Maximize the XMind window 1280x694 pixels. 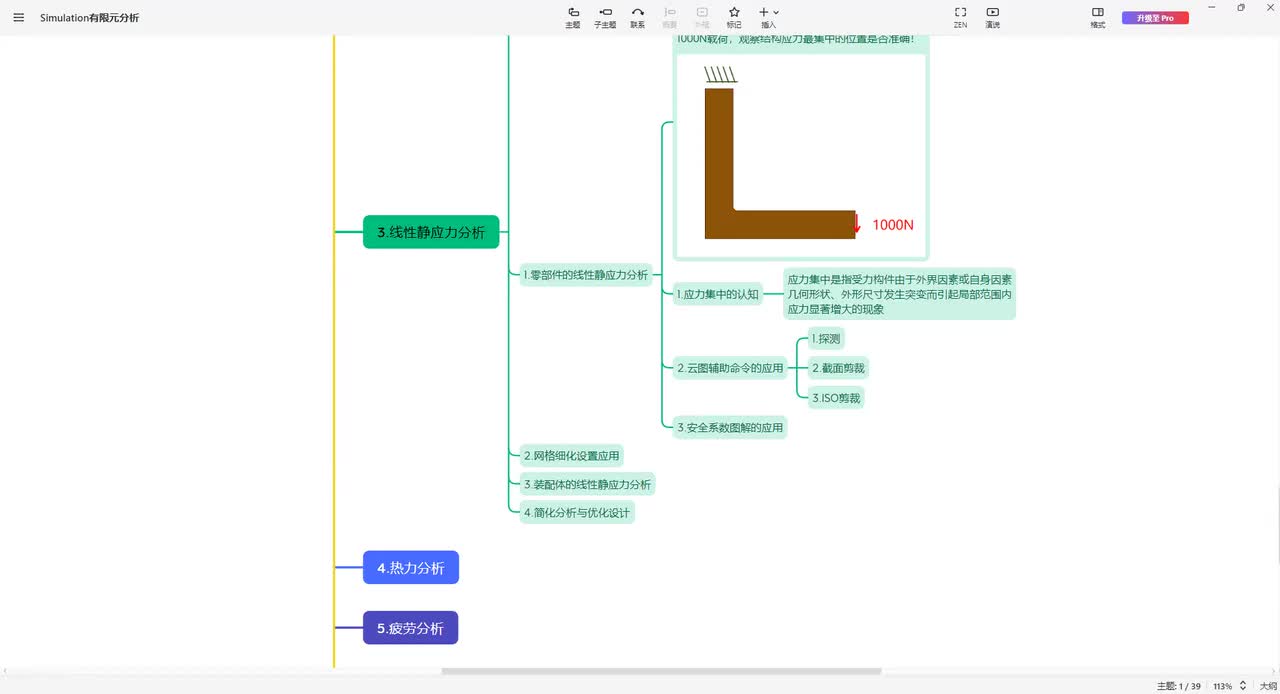click(x=1241, y=8)
